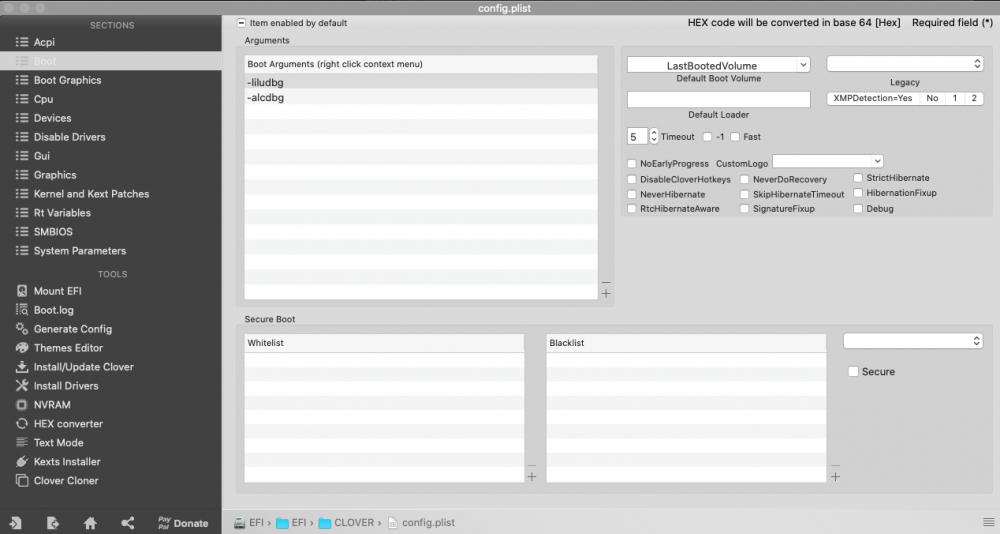Viewport: 1000px width, 534px height.
Task: Open System Parameters section
Action: tap(80, 251)
